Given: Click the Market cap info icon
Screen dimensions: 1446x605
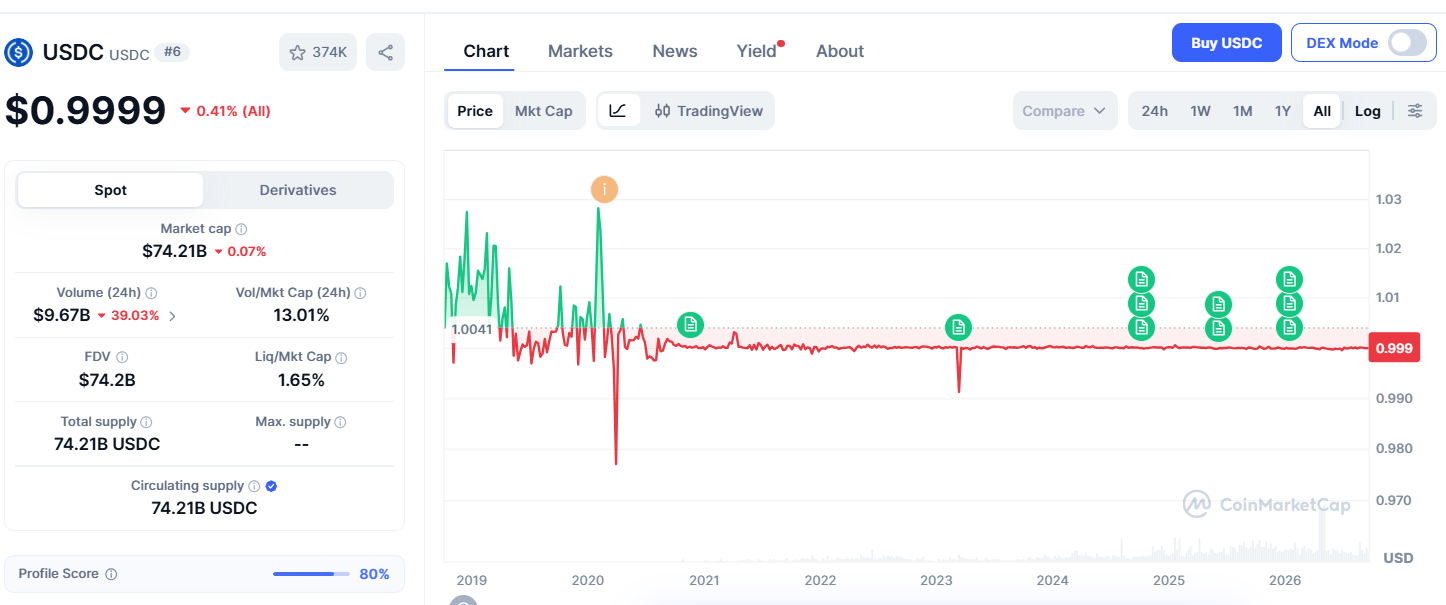Looking at the screenshot, I should tap(241, 229).
